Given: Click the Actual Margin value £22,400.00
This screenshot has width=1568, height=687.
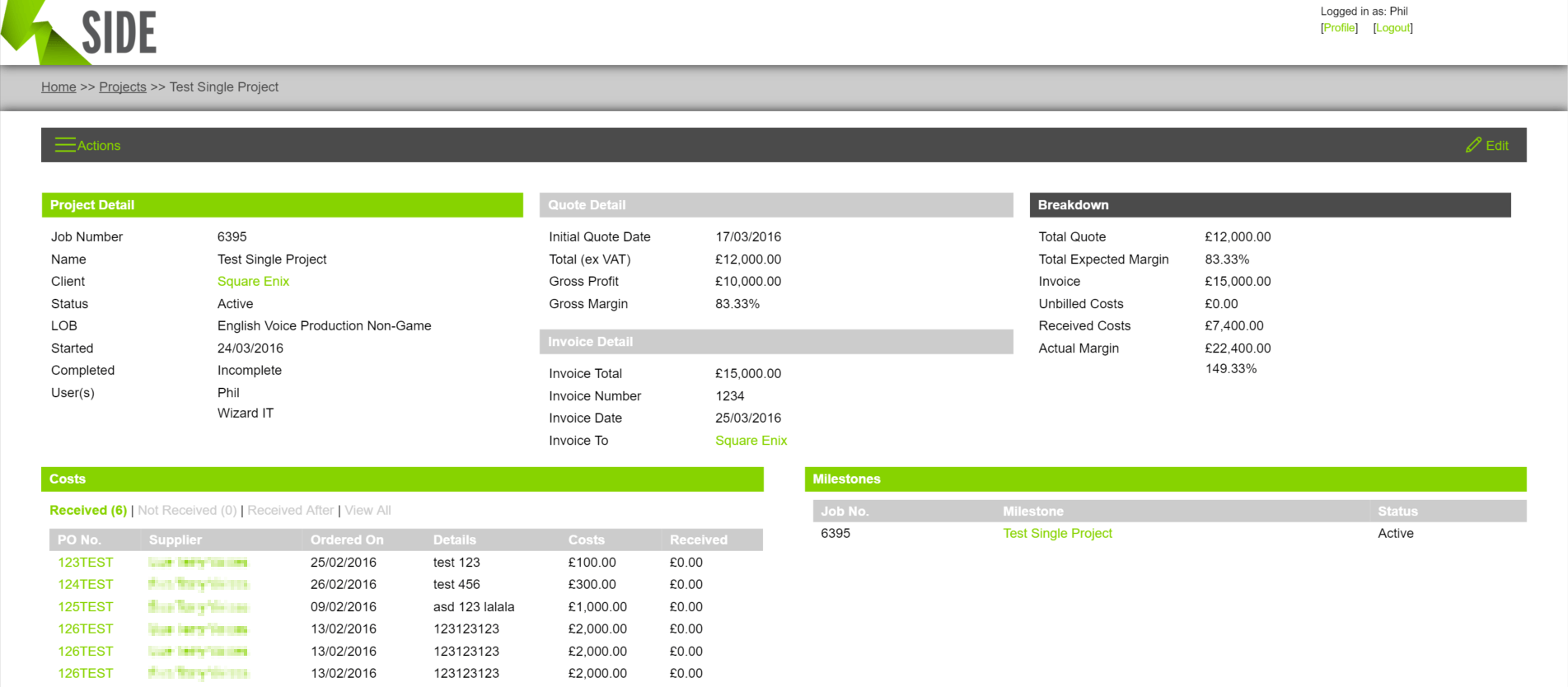Looking at the screenshot, I should 1238,348.
